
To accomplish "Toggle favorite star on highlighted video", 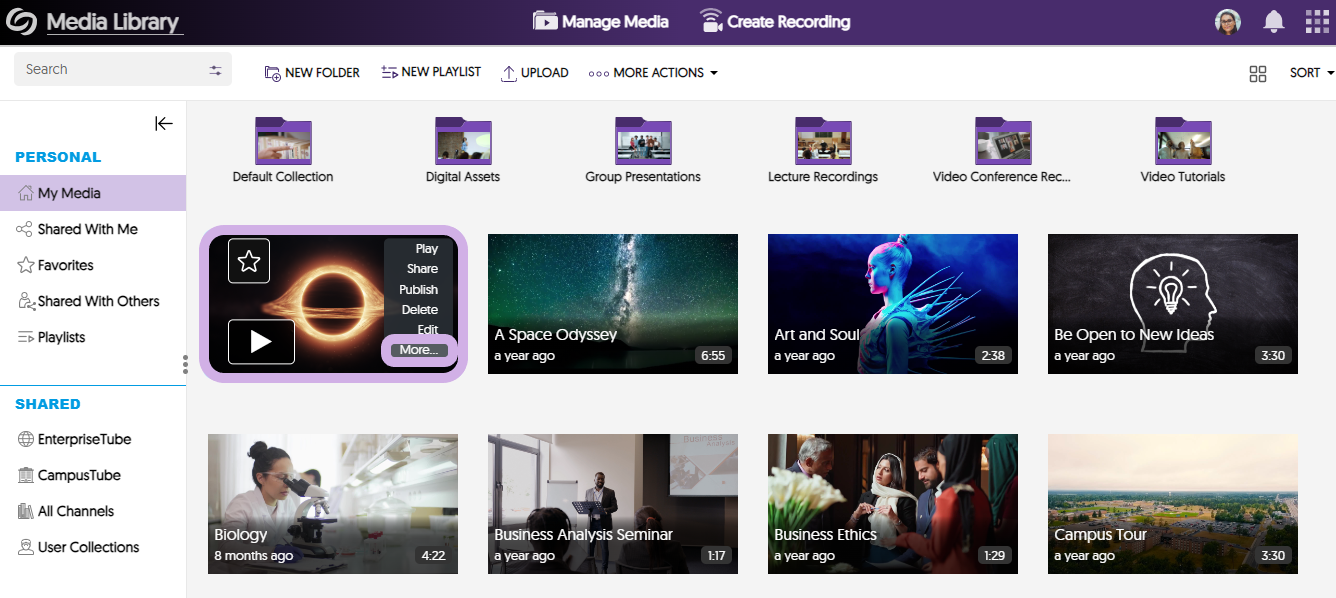I will coord(249,261).
